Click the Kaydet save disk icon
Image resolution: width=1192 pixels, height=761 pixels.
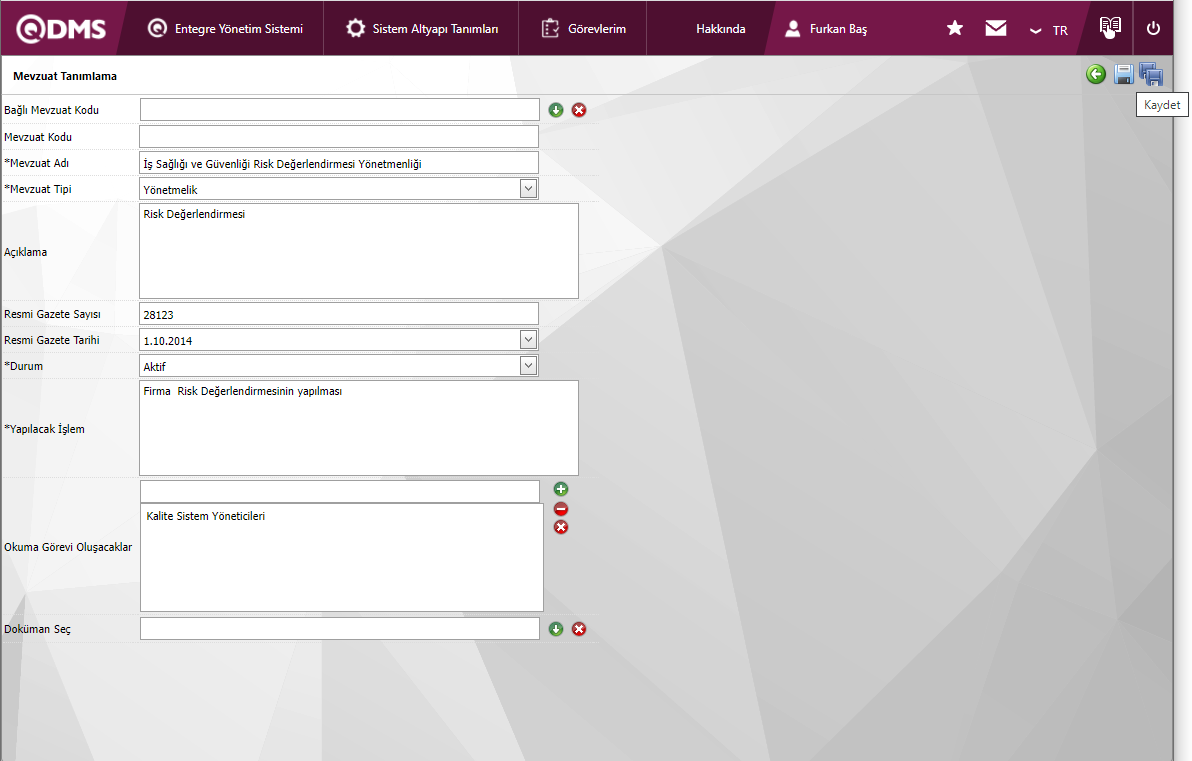coord(1124,74)
